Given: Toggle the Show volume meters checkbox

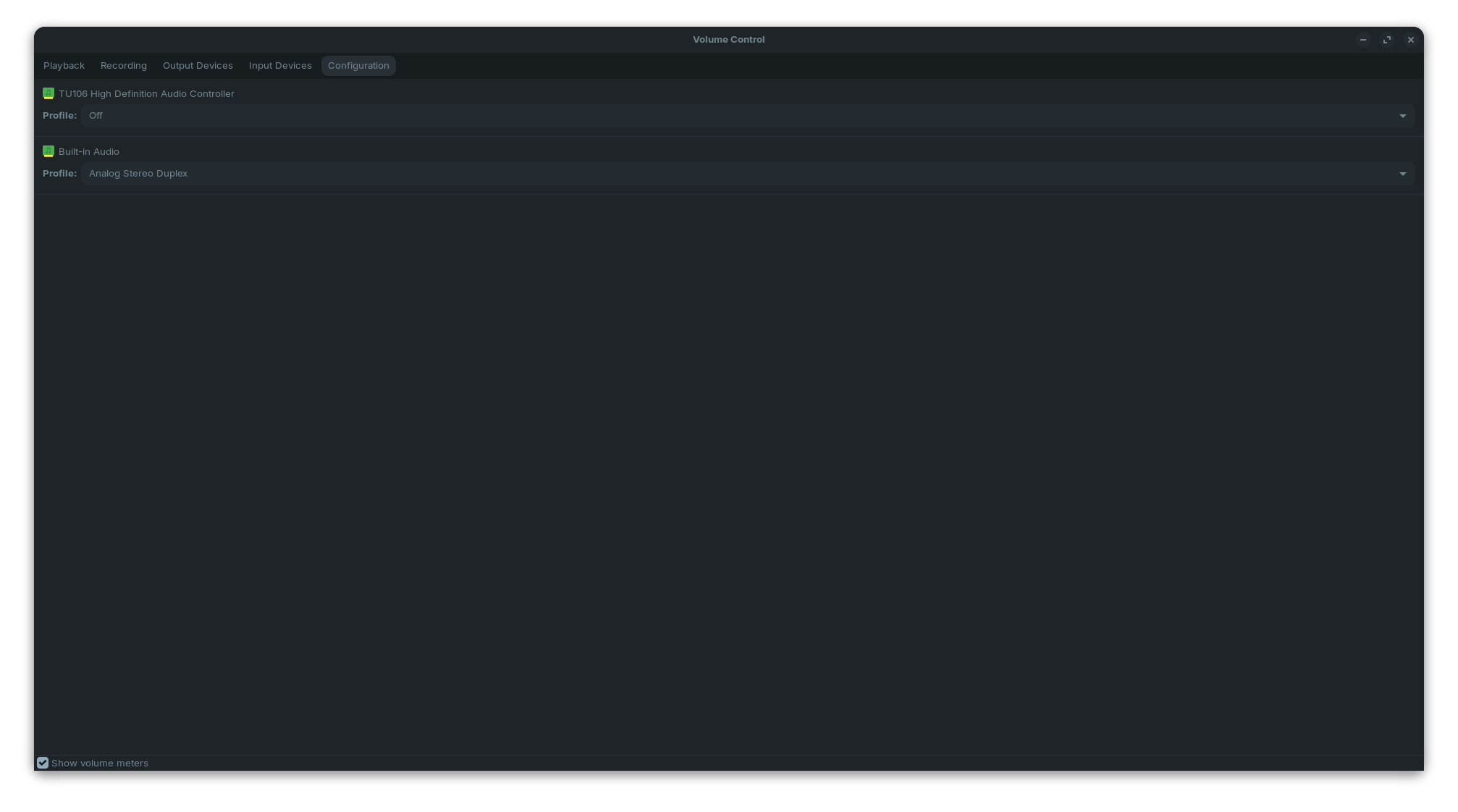Looking at the screenshot, I should pos(43,763).
